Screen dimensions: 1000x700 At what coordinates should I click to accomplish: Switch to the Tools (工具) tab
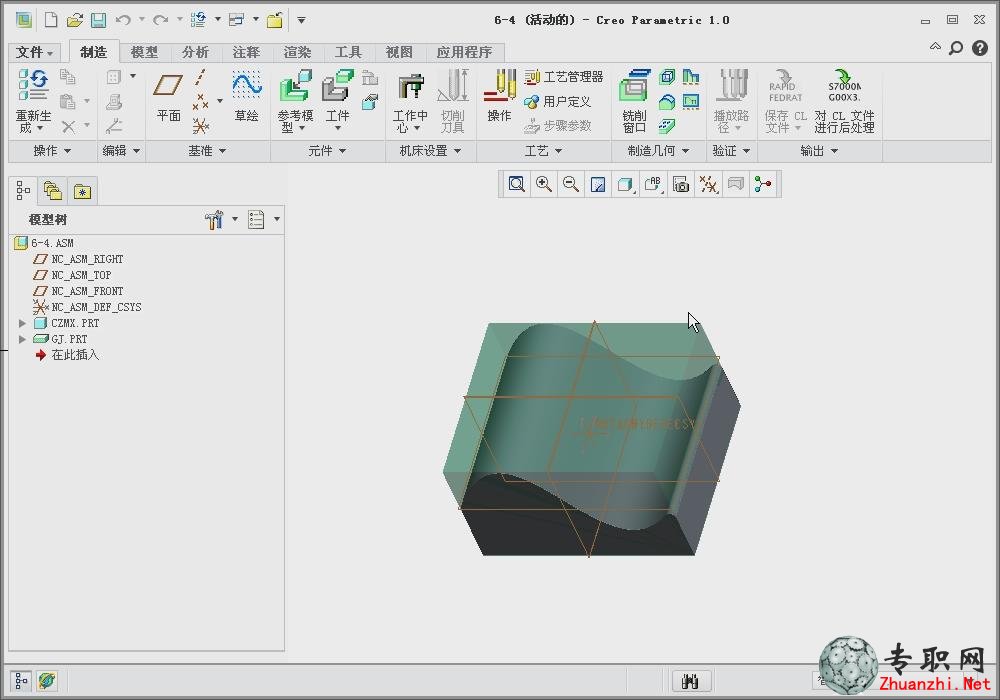point(348,52)
